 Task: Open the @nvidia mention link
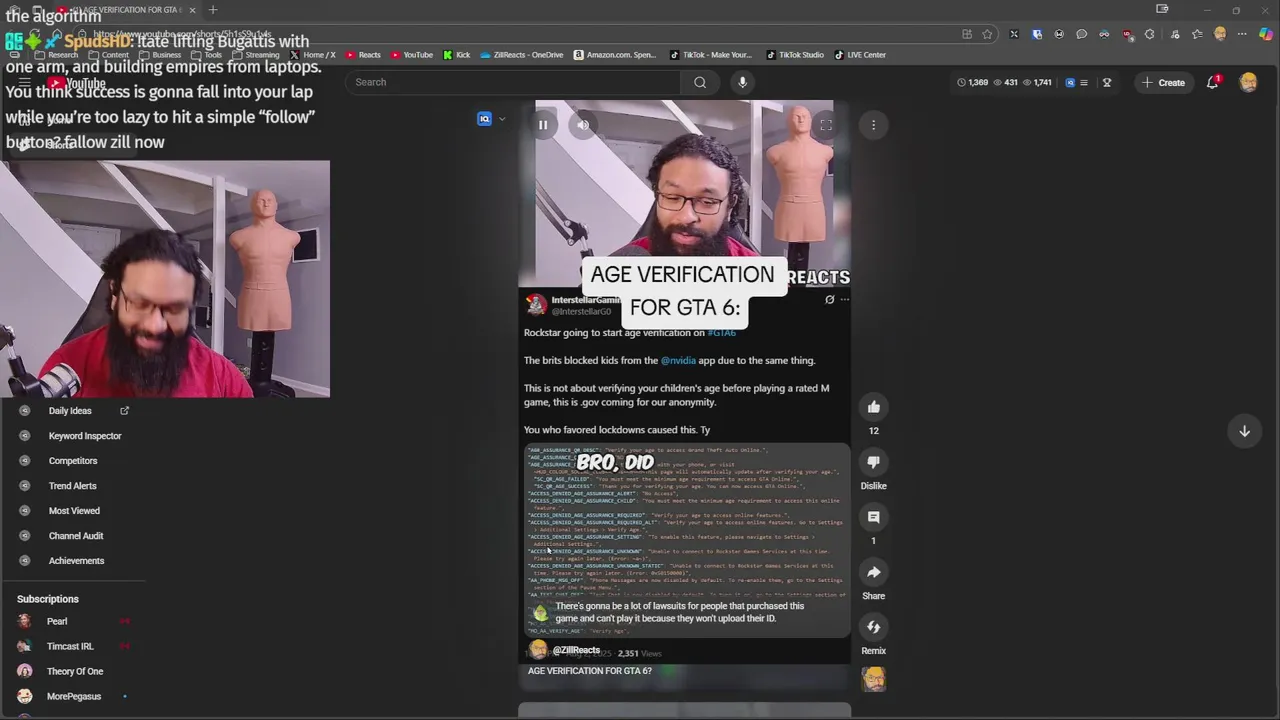point(678,360)
